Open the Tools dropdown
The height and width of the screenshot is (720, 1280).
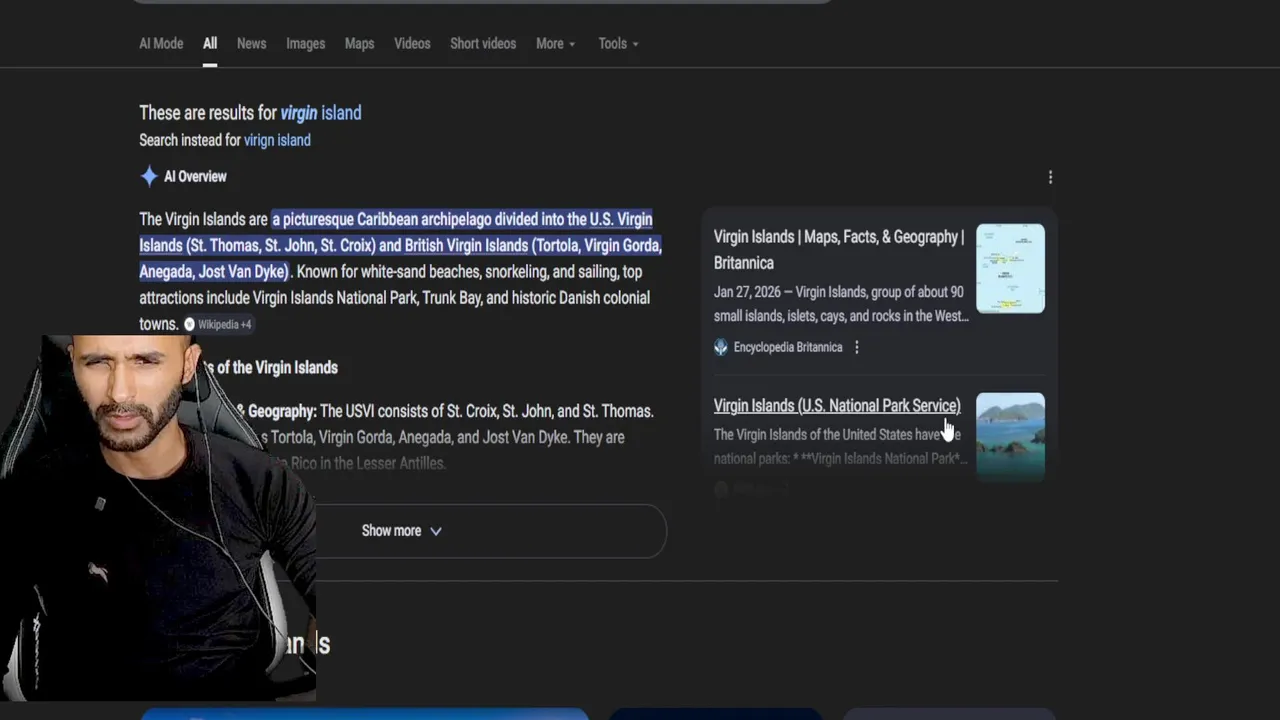[618, 44]
